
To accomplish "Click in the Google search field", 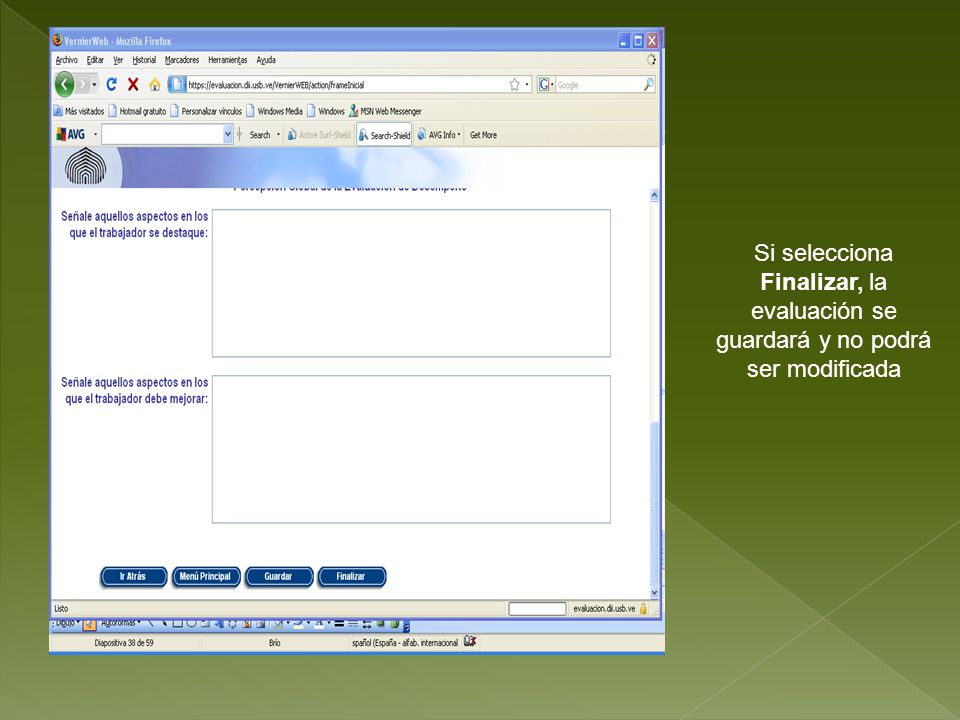I will point(598,84).
